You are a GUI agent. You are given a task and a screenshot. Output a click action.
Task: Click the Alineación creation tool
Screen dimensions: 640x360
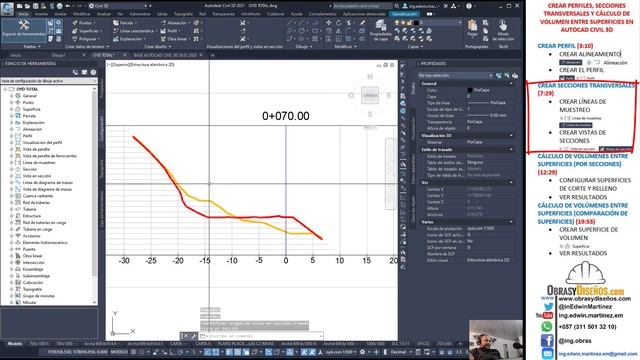point(176,23)
